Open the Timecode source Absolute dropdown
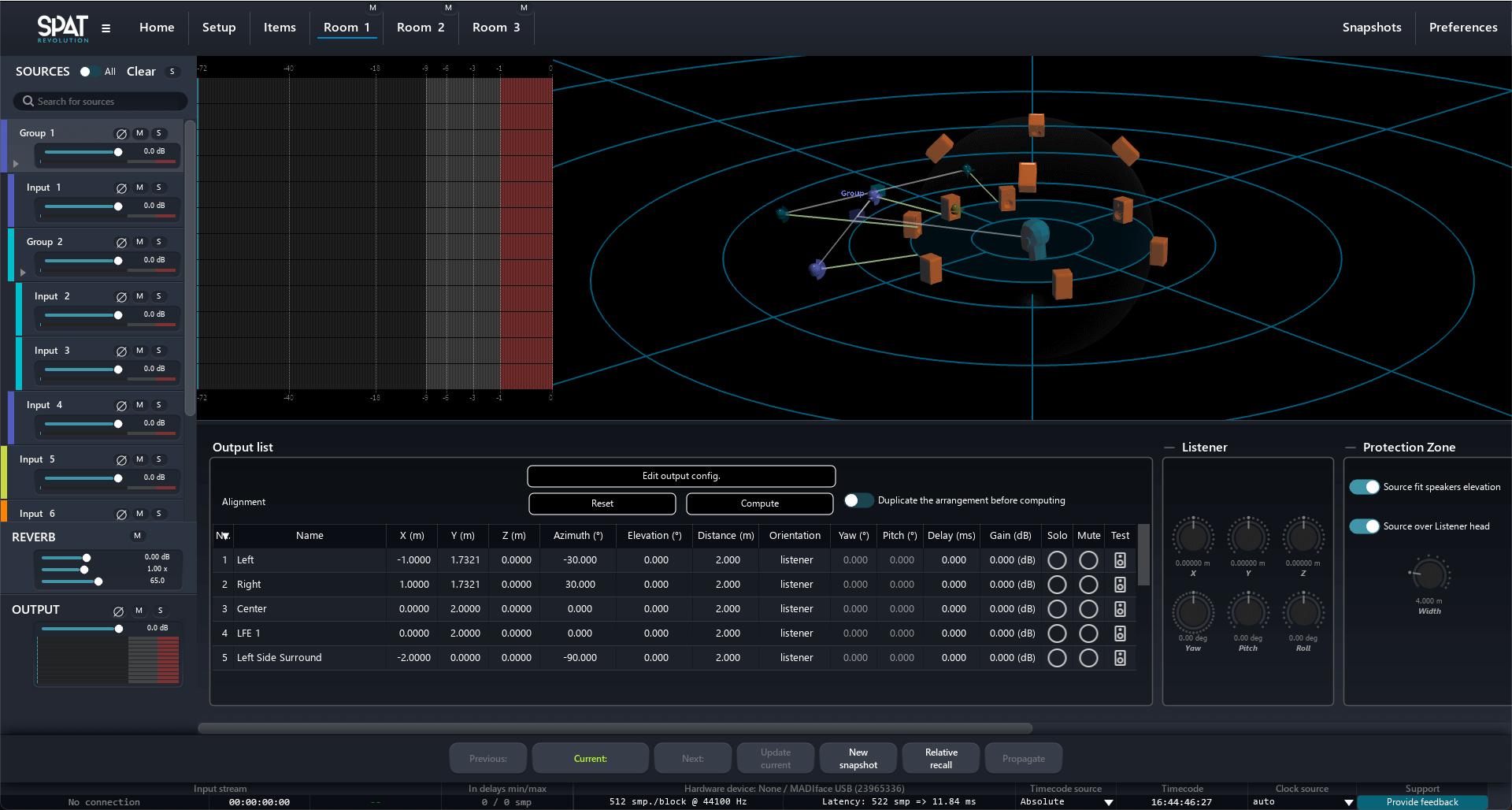The image size is (1512, 810). point(1108,802)
